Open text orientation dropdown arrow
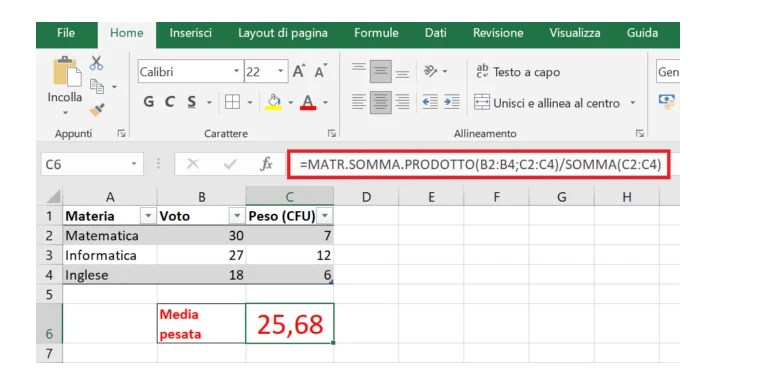 click(x=444, y=72)
